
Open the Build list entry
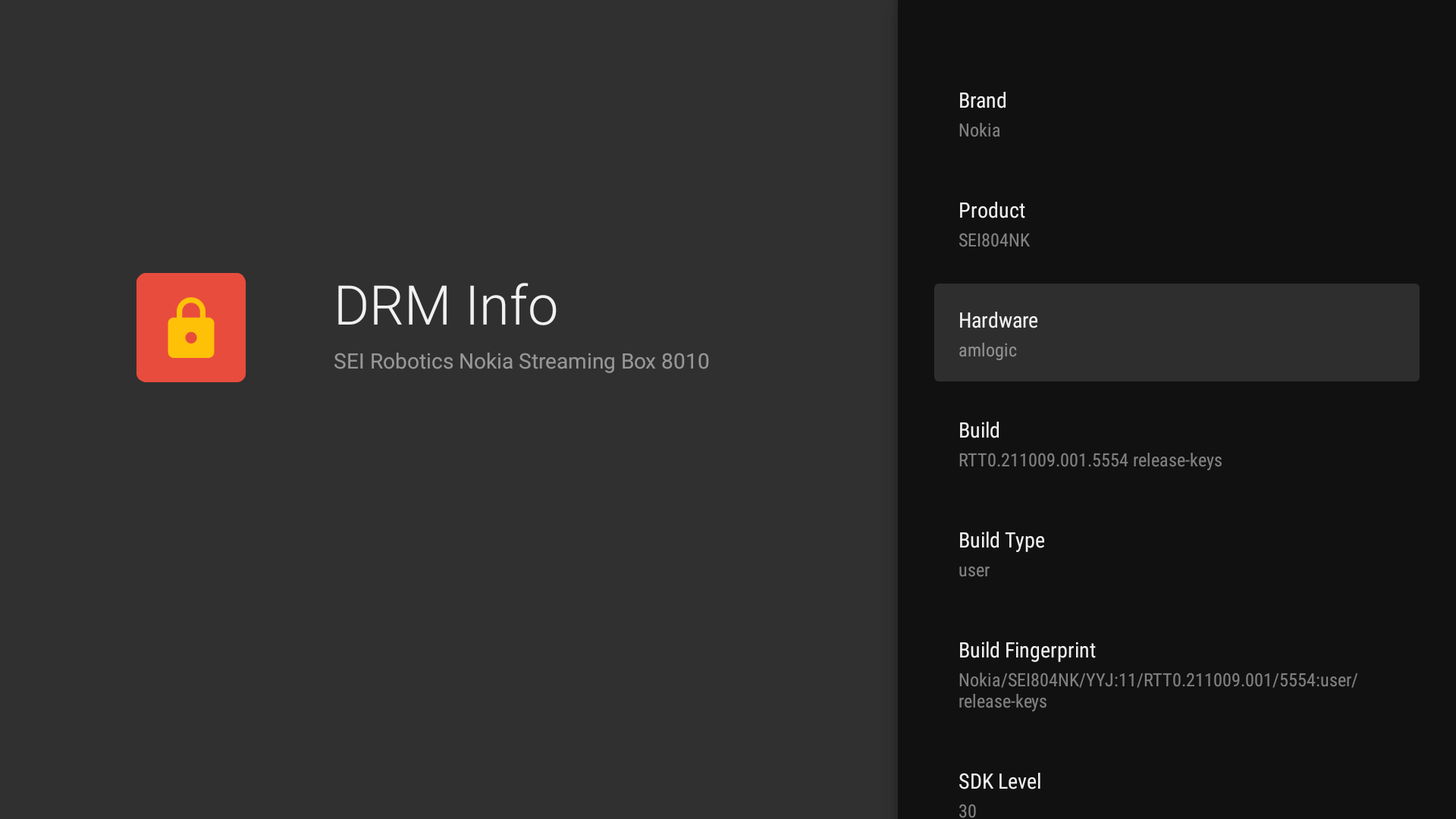coord(1177,443)
